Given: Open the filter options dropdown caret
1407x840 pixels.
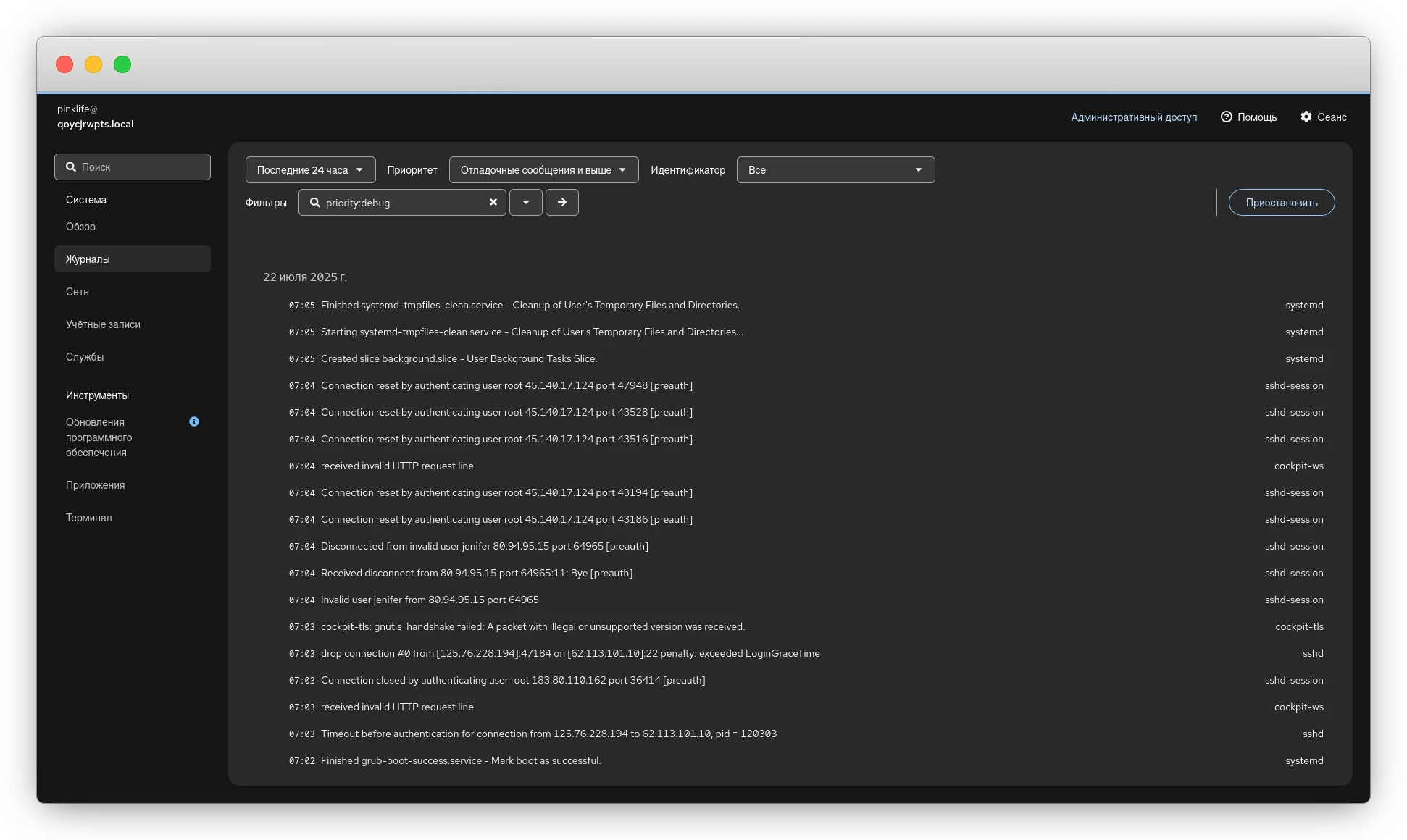Looking at the screenshot, I should pos(526,203).
